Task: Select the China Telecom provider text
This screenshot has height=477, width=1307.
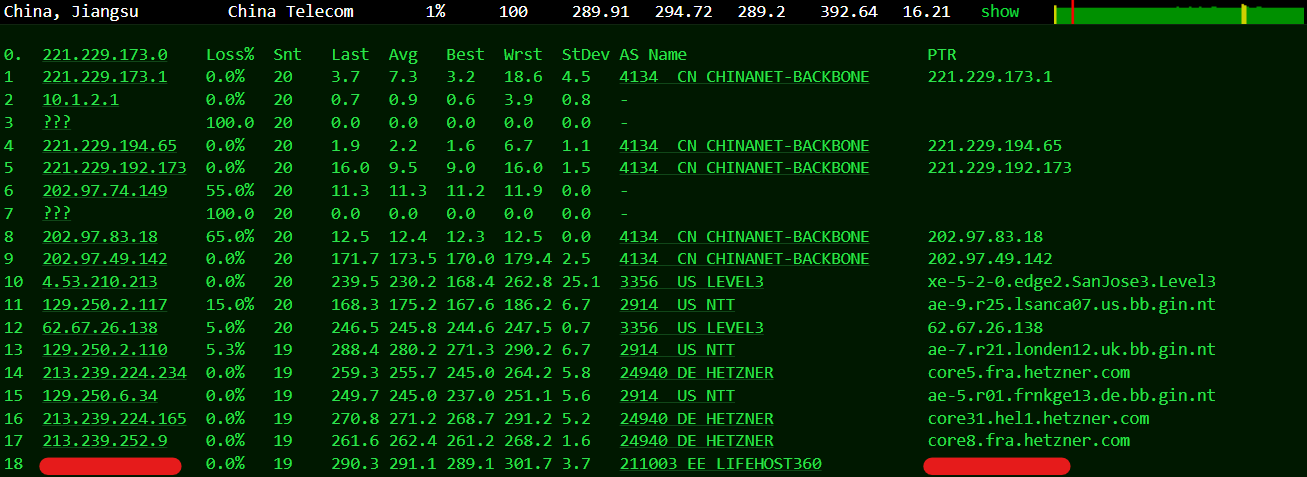Action: (290, 12)
